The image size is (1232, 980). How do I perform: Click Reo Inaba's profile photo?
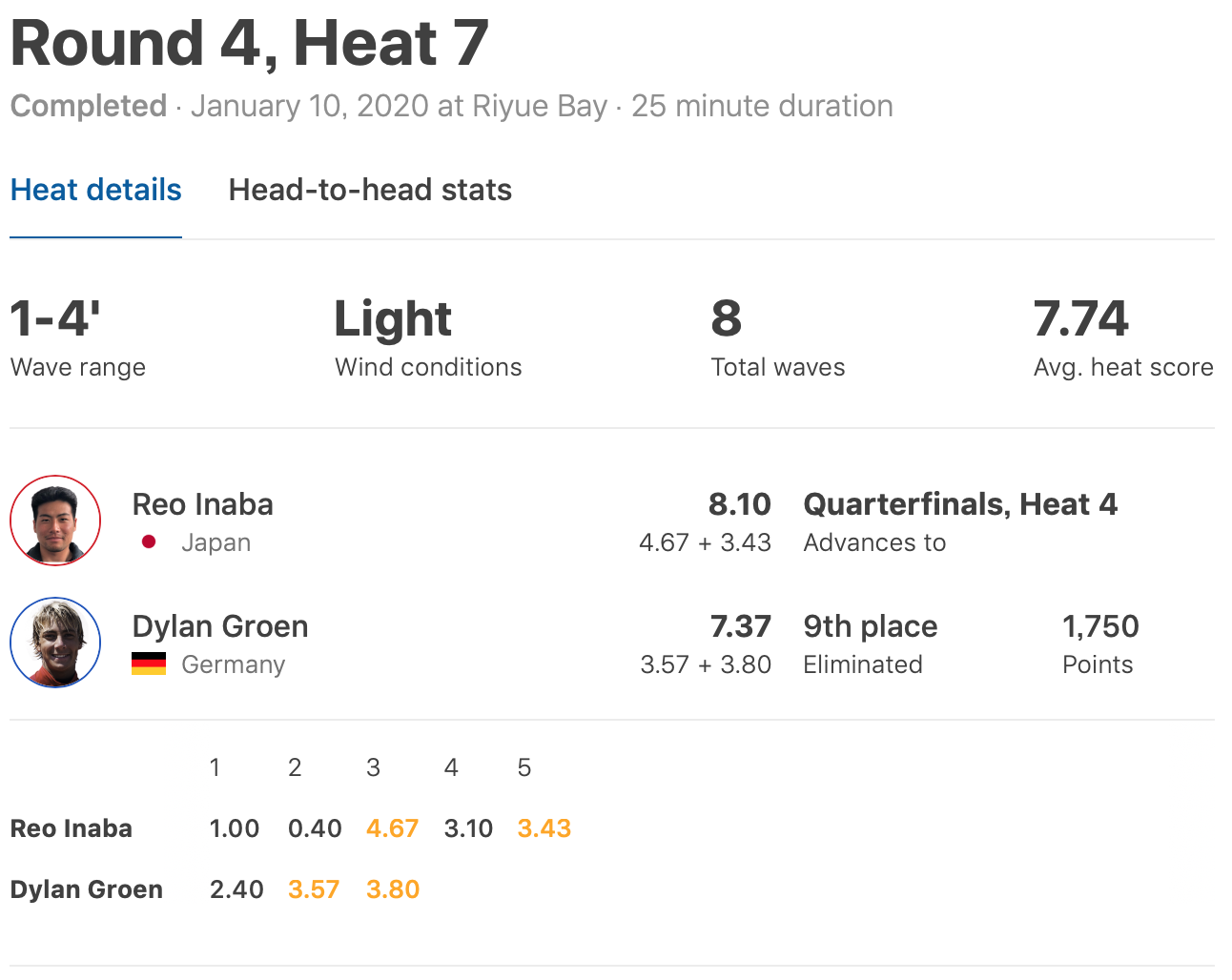point(55,521)
